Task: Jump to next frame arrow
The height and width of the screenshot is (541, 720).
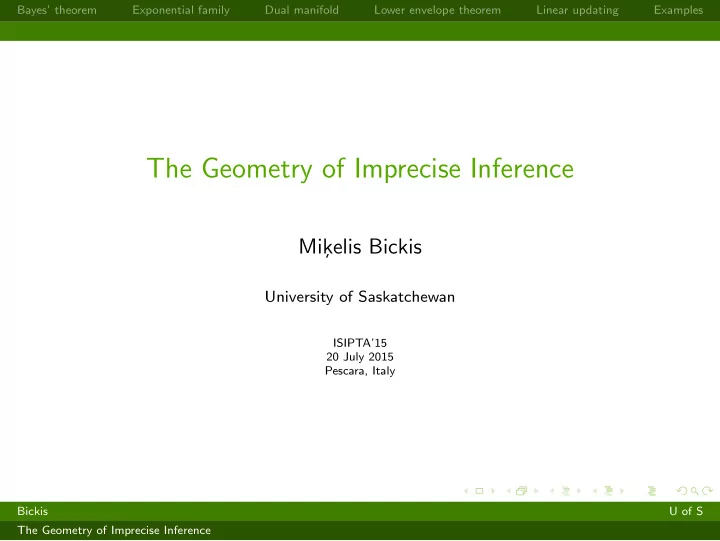Action: tap(536, 490)
